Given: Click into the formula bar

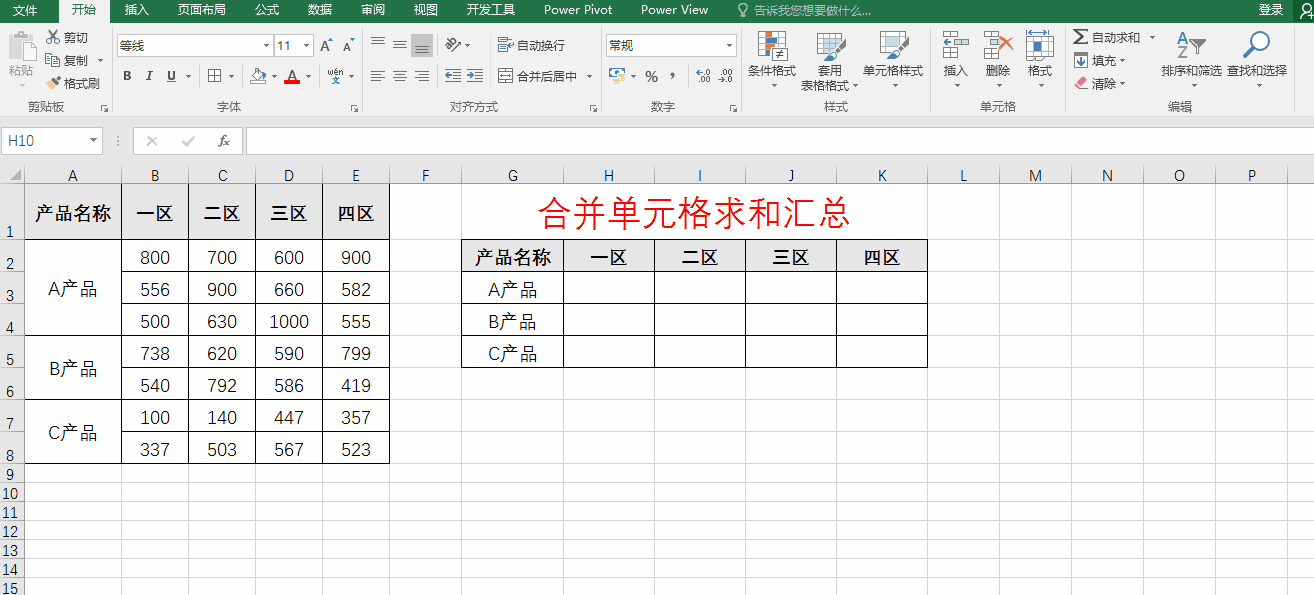Looking at the screenshot, I should pos(779,141).
